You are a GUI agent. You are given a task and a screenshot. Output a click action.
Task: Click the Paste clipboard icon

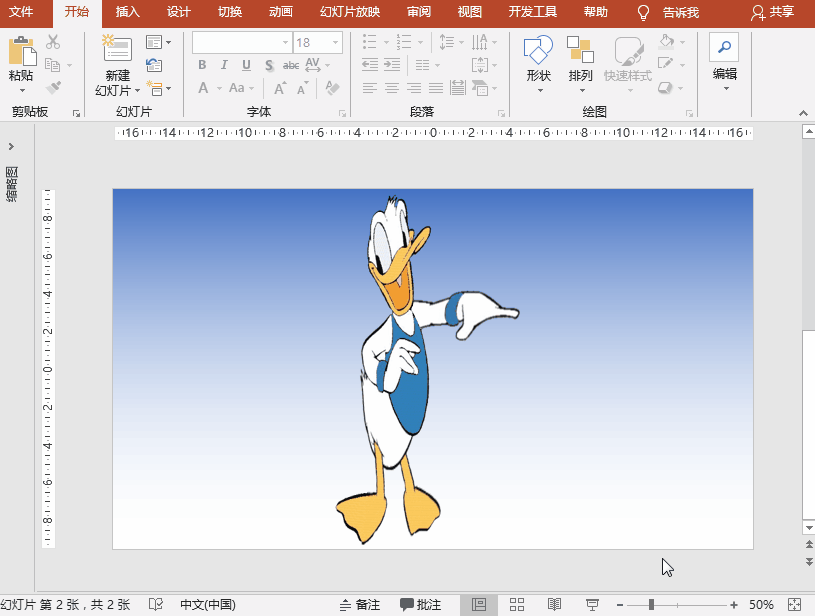[x=22, y=51]
